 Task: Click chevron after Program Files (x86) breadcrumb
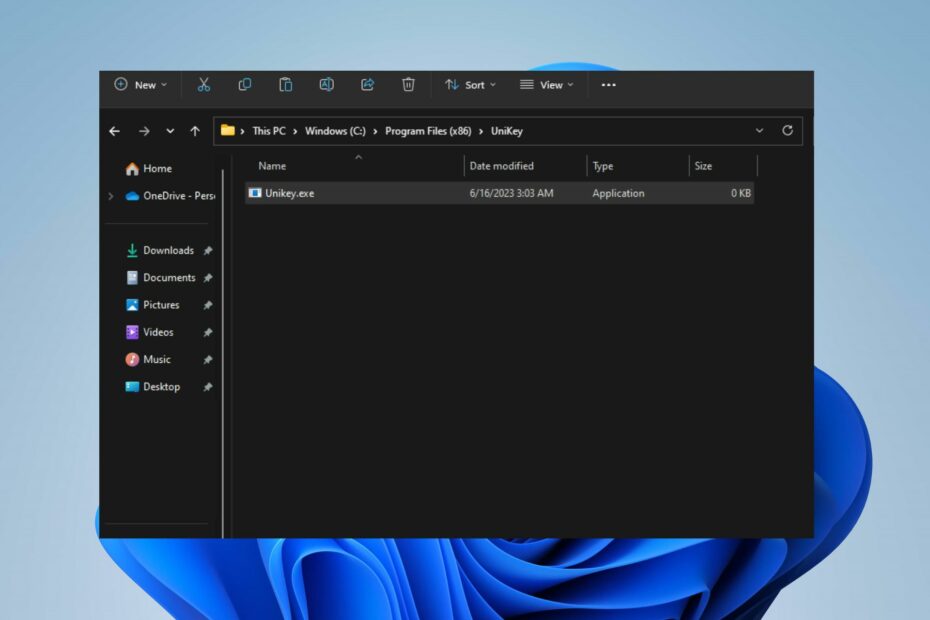click(480, 131)
